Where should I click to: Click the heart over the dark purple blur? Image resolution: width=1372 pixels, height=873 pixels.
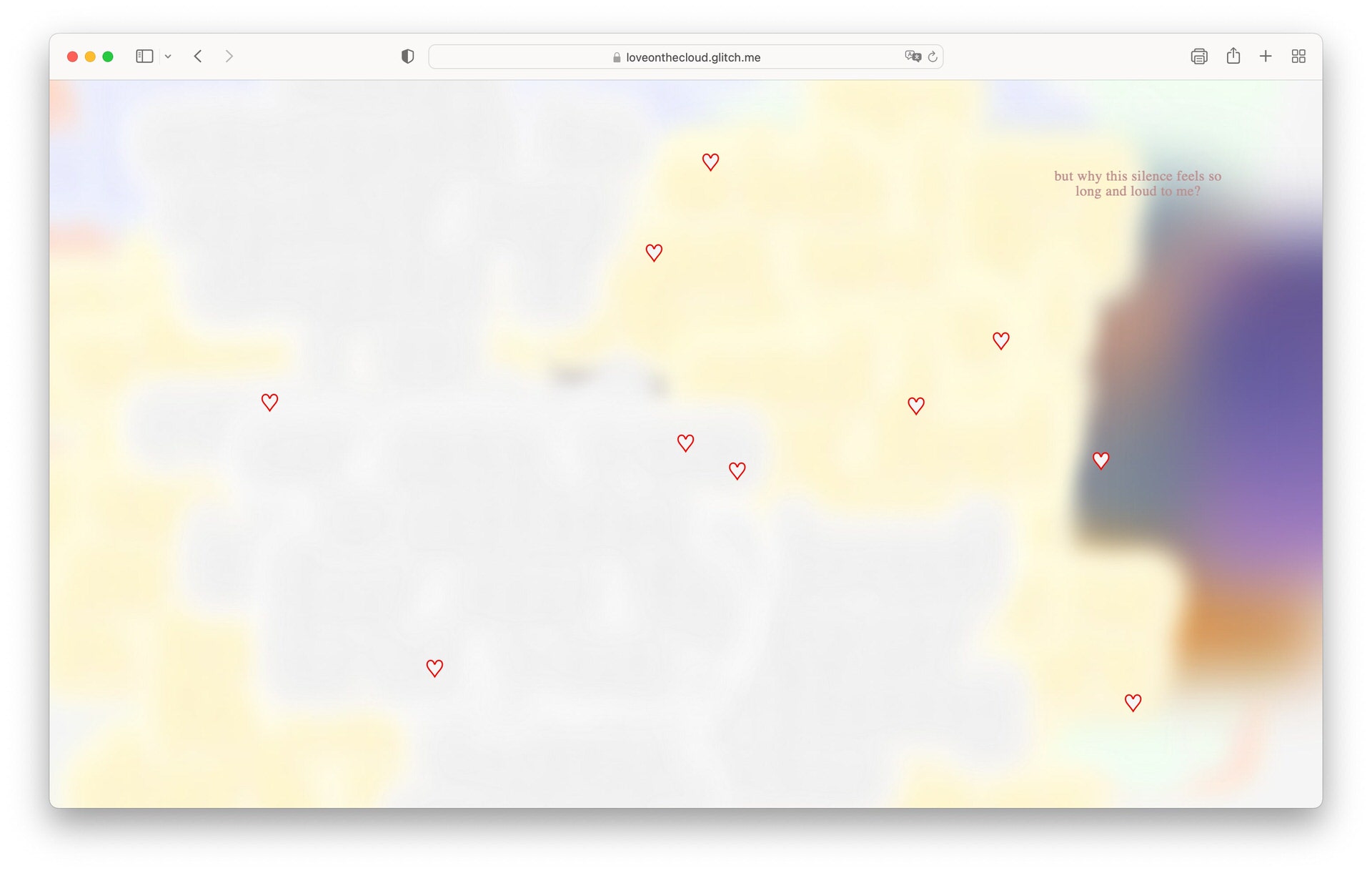pyautogui.click(x=1100, y=461)
